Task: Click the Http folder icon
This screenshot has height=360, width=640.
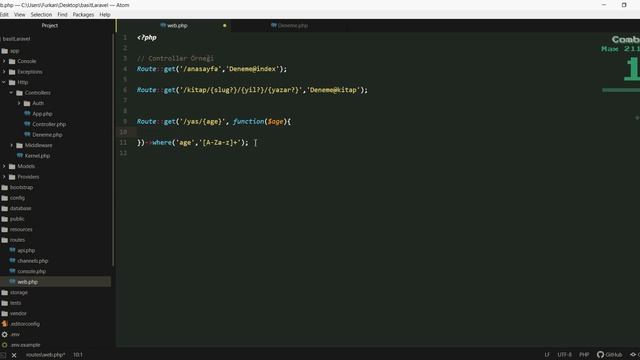Action: click(12, 82)
